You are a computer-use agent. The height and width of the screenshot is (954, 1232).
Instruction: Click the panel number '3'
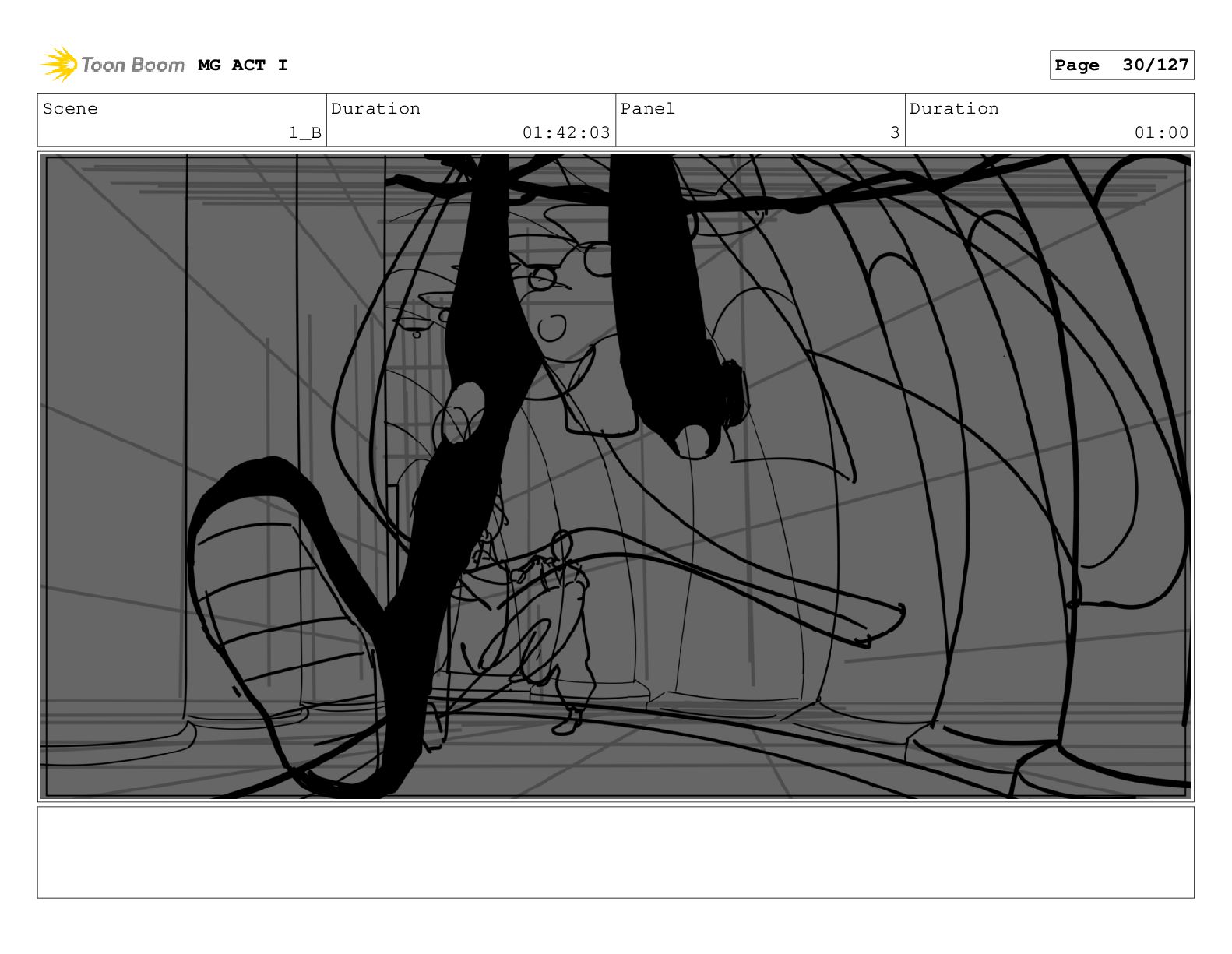895,133
